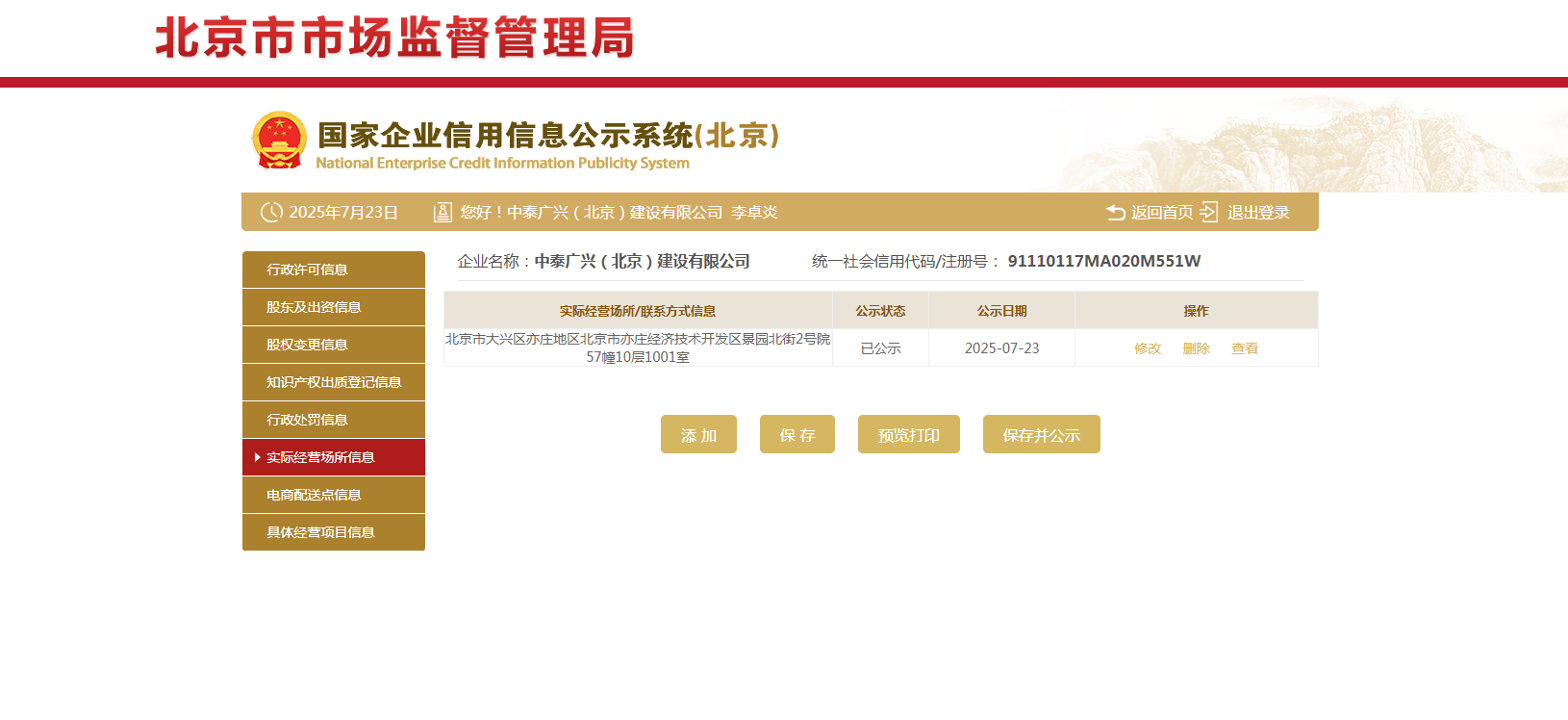
Task: Click the user profile icon beside 您好
Action: (x=443, y=212)
